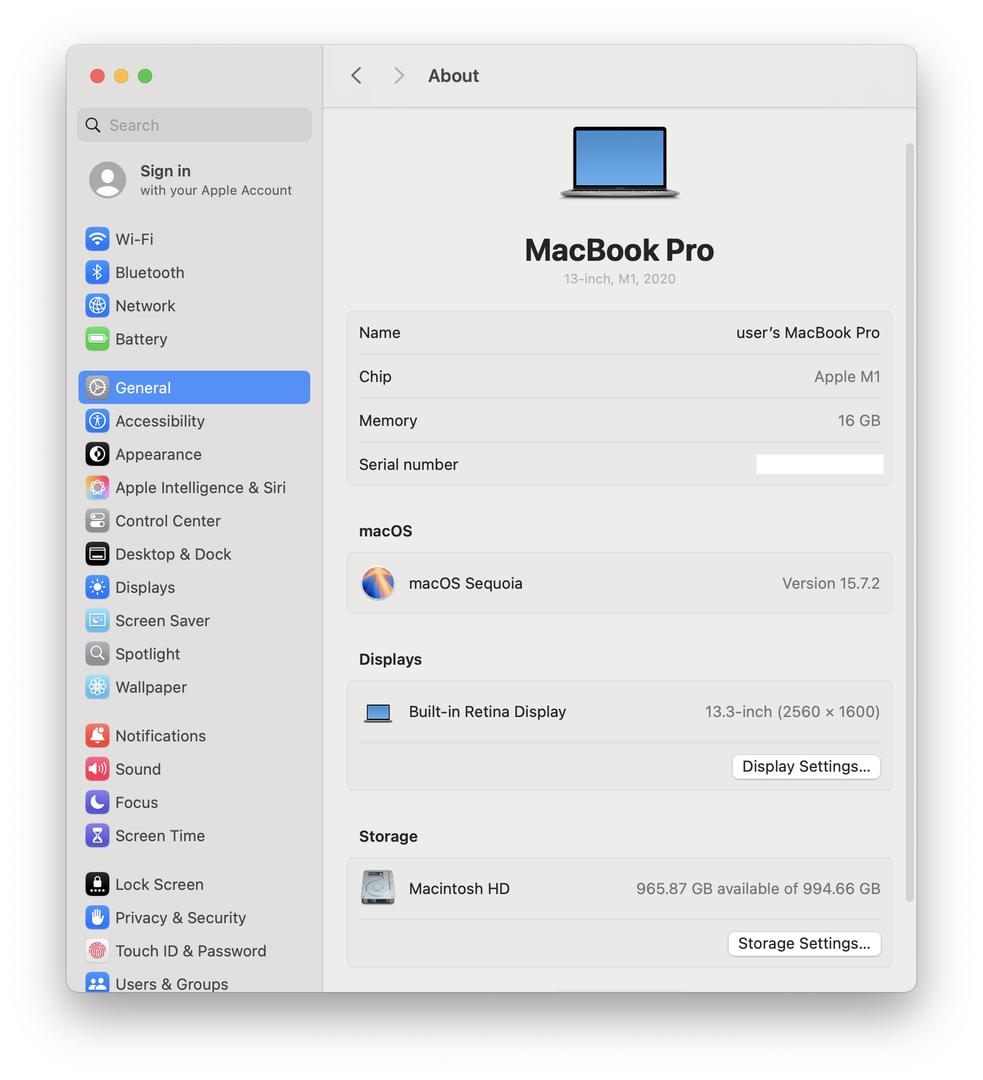Click the Touch ID & Password icon
The height and width of the screenshot is (1080, 983).
click(97, 951)
